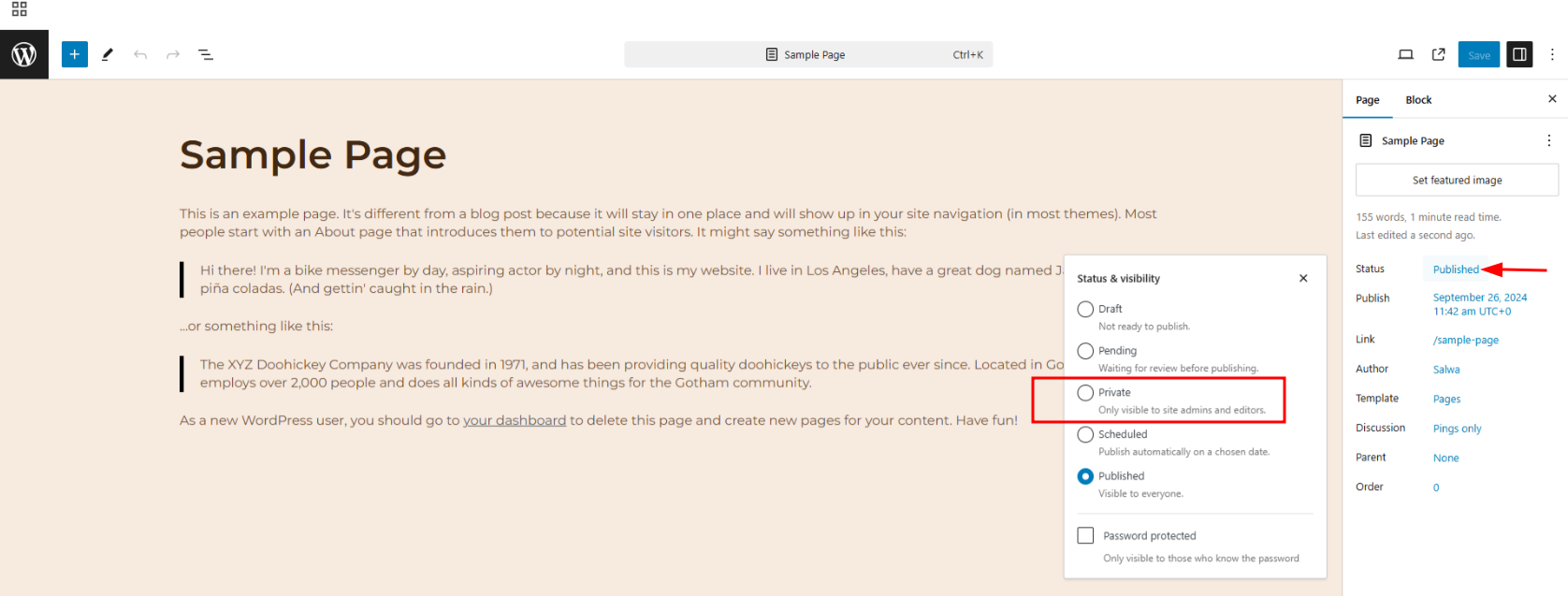Image resolution: width=1568 pixels, height=596 pixels.
Task: Toggle the Settings sidebar panel icon
Action: [x=1519, y=54]
